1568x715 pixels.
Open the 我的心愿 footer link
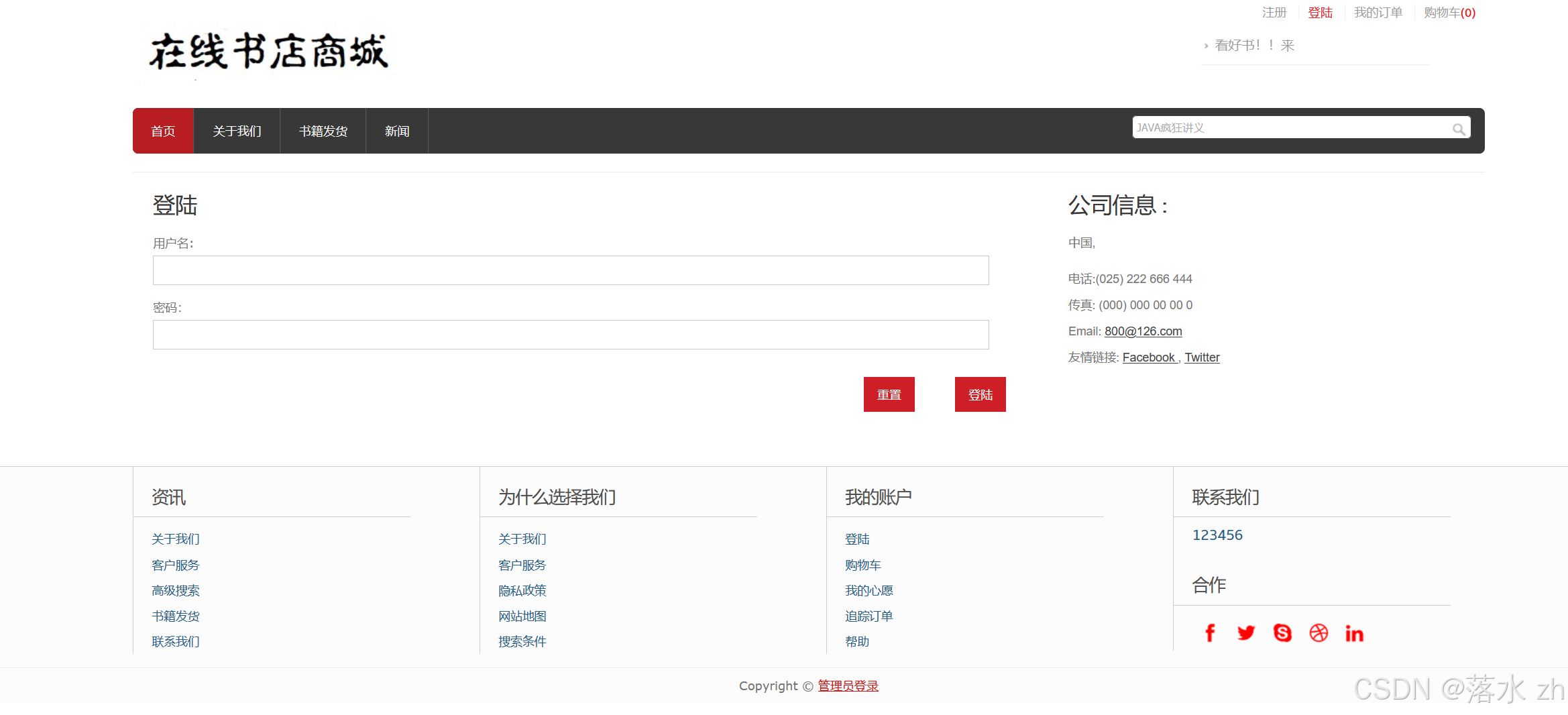pos(869,591)
